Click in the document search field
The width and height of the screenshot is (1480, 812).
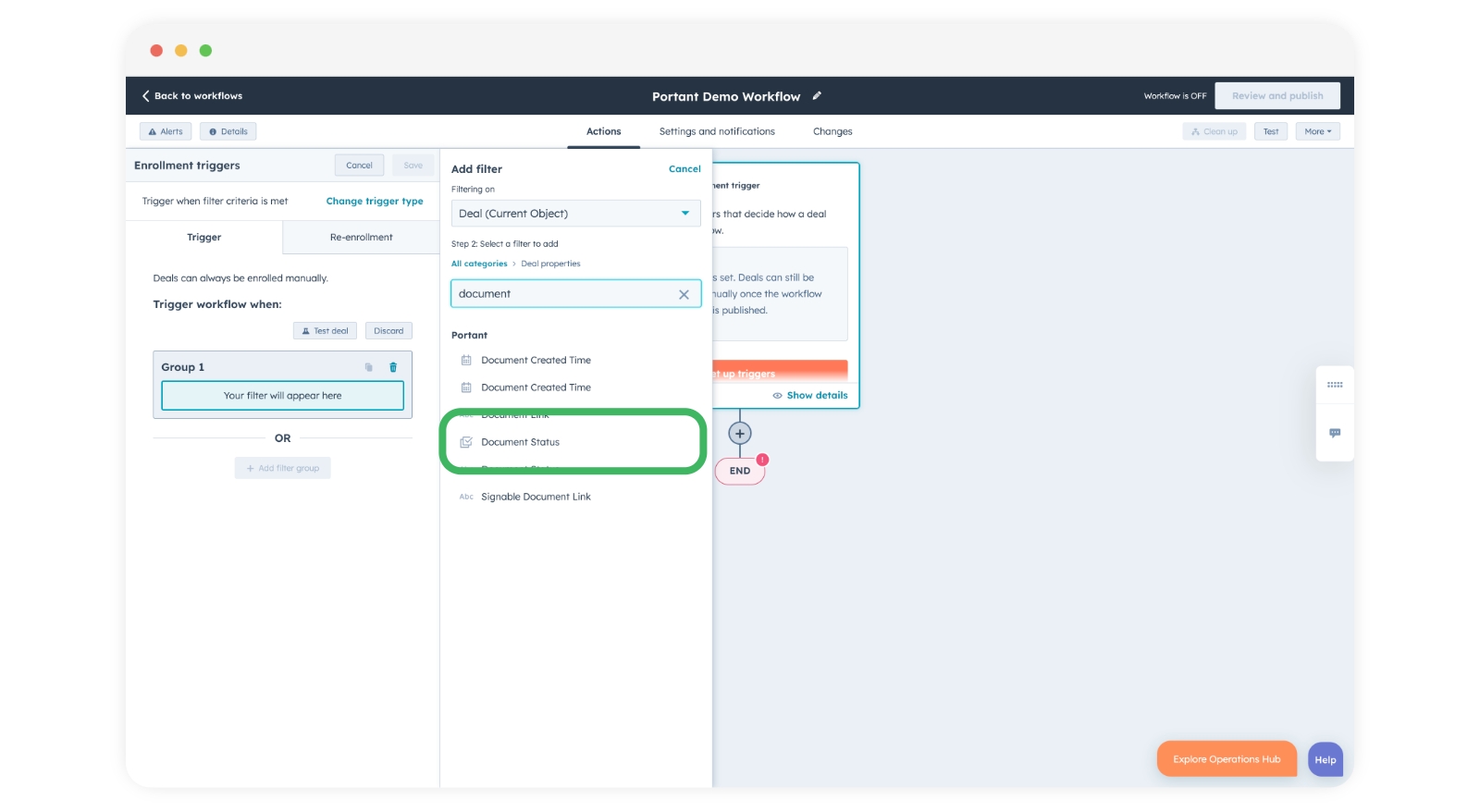tap(564, 294)
